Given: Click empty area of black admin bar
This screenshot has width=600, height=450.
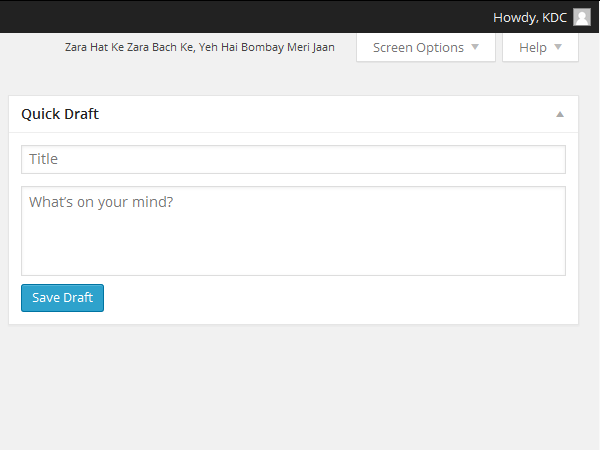Looking at the screenshot, I should 250,17.
